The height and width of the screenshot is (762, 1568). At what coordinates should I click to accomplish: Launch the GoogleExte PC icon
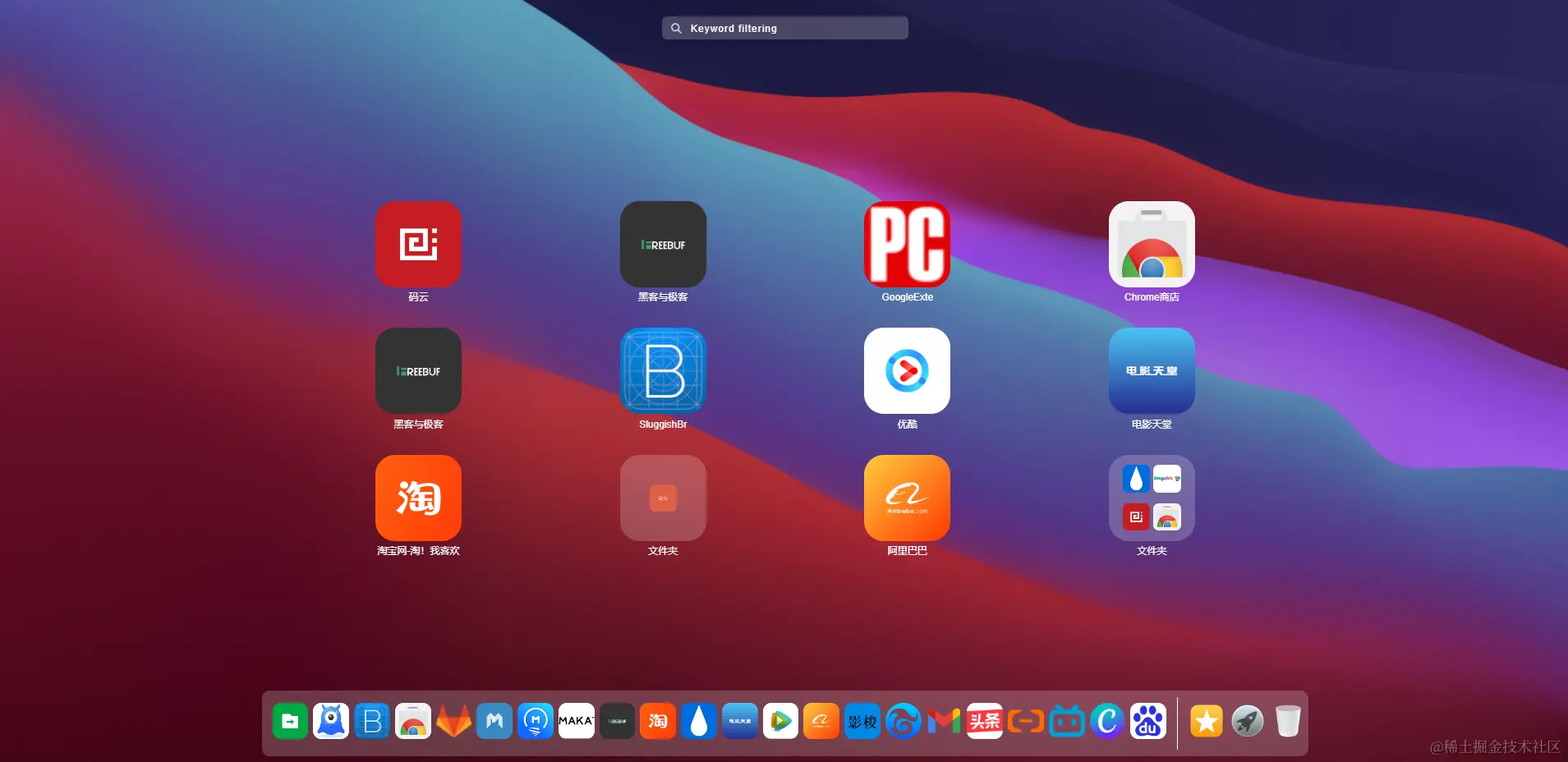click(907, 244)
